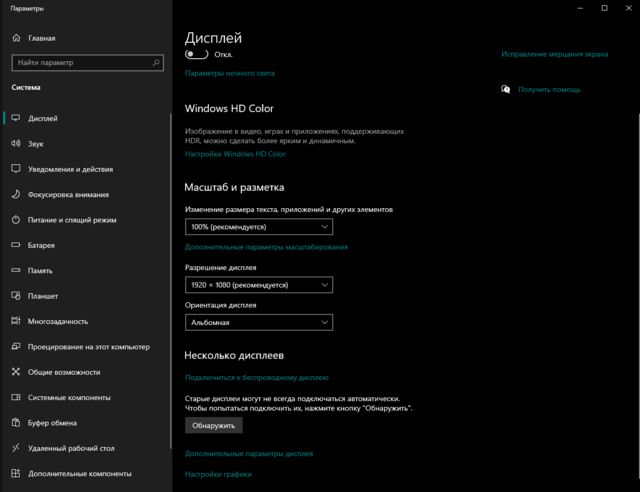Open Получить помощь help link

tap(548, 90)
